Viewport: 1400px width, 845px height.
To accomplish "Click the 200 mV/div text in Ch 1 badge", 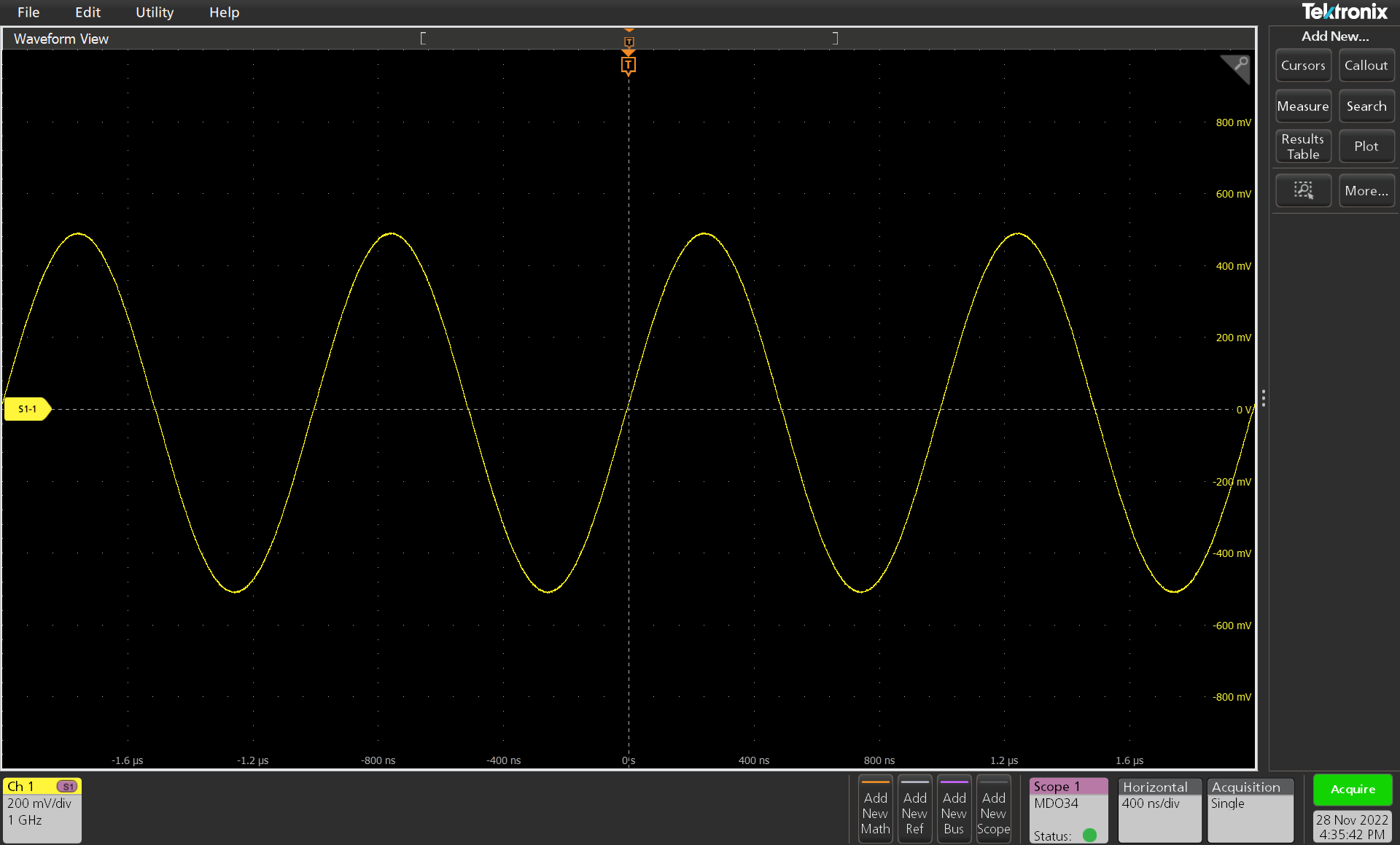I will point(39,803).
